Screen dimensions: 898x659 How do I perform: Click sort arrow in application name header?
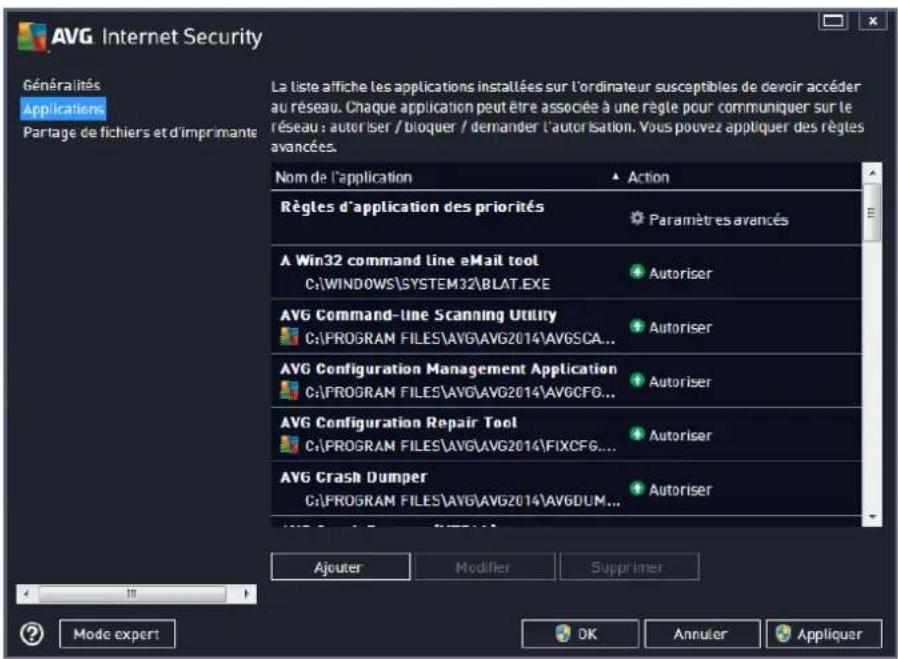coord(616,177)
